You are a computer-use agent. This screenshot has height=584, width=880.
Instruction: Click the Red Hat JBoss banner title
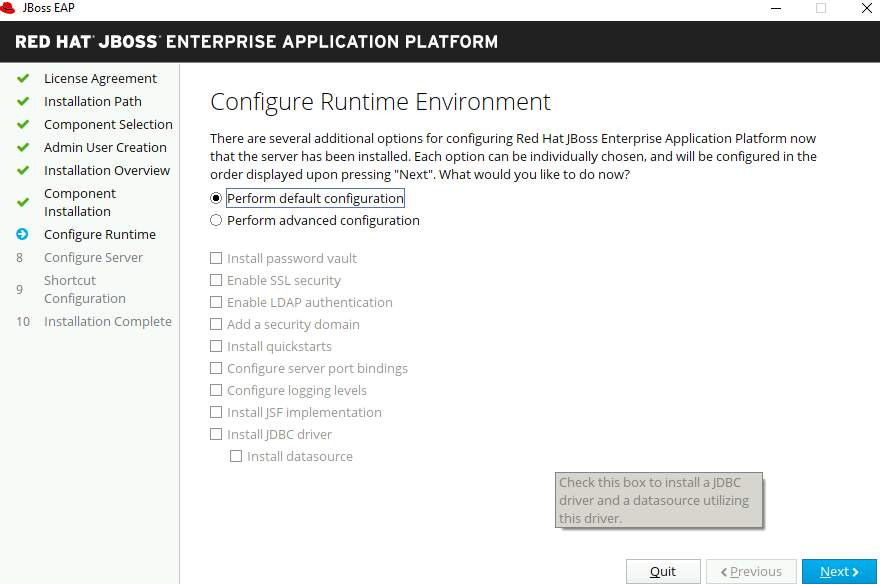[256, 42]
